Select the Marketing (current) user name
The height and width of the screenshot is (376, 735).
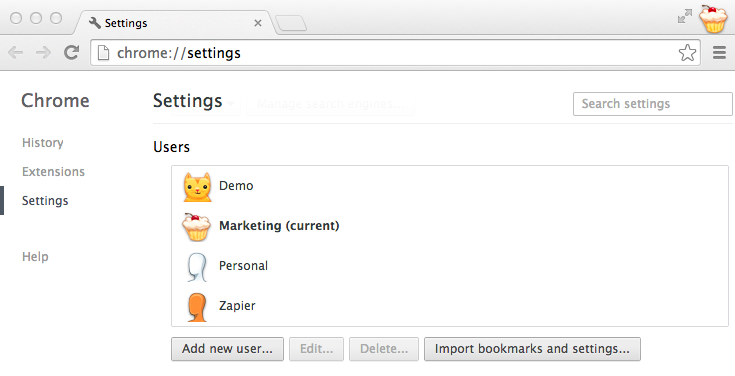[x=279, y=226]
